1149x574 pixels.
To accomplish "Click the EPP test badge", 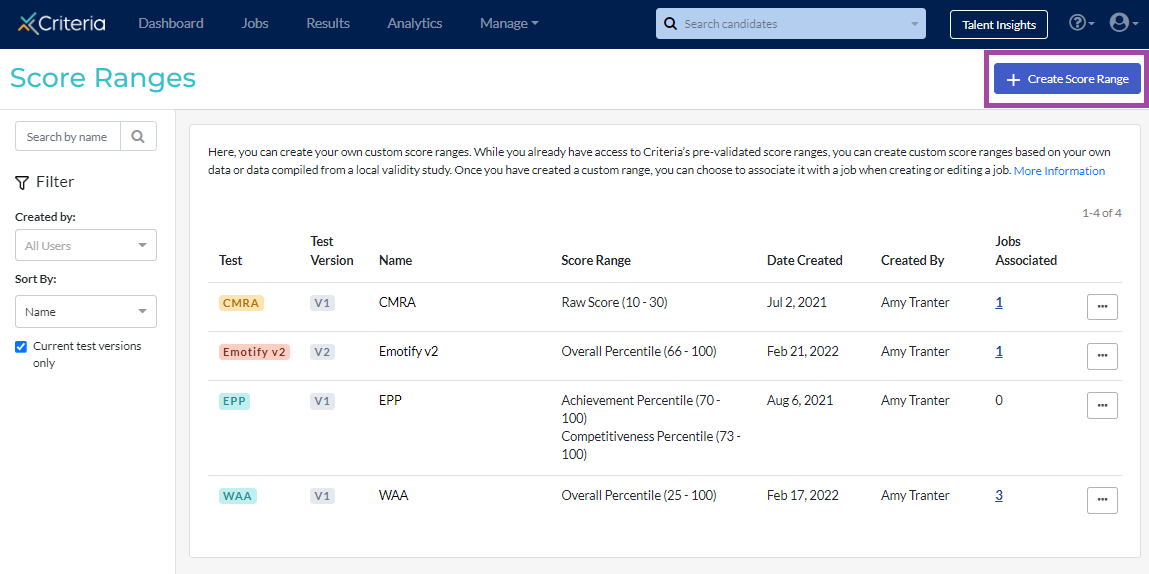I will click(x=234, y=401).
